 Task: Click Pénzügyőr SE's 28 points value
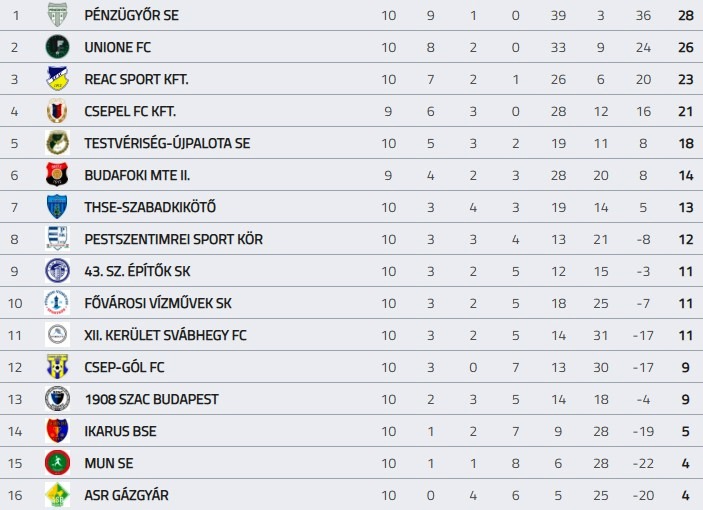685,15
